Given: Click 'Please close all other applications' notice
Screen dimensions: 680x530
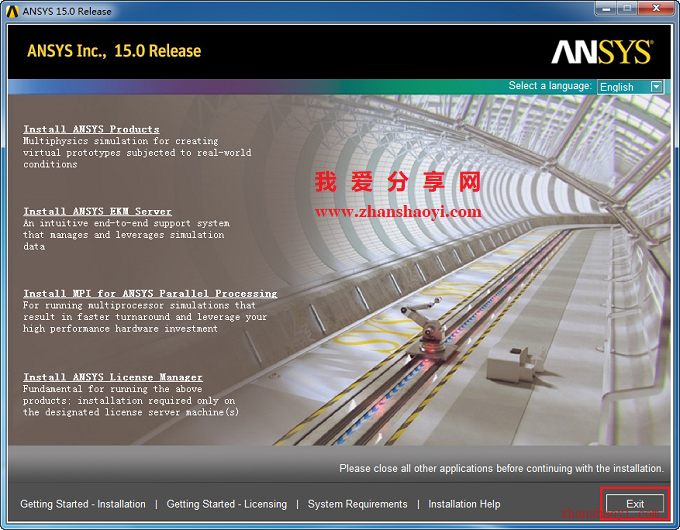Looking at the screenshot, I should coord(501,468).
